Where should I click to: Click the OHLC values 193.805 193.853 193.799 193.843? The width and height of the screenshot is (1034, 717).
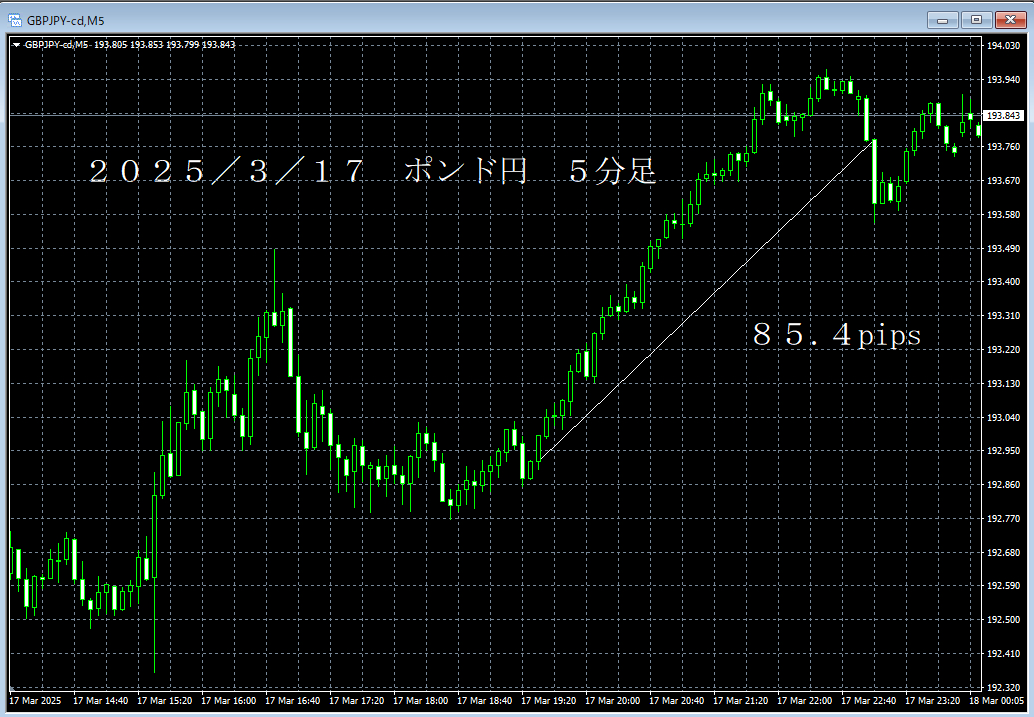click(x=165, y=45)
